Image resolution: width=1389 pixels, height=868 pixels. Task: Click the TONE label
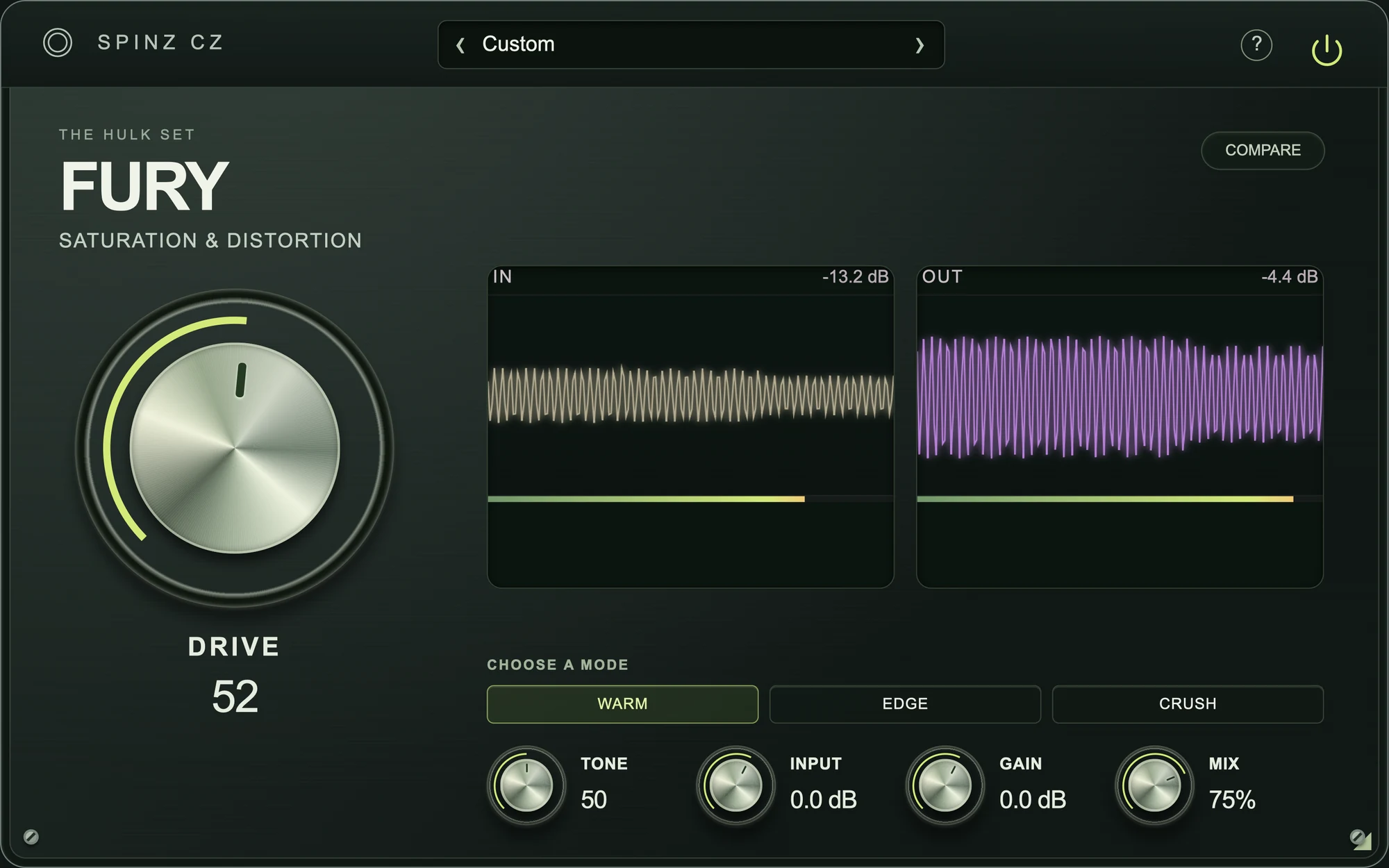[604, 764]
